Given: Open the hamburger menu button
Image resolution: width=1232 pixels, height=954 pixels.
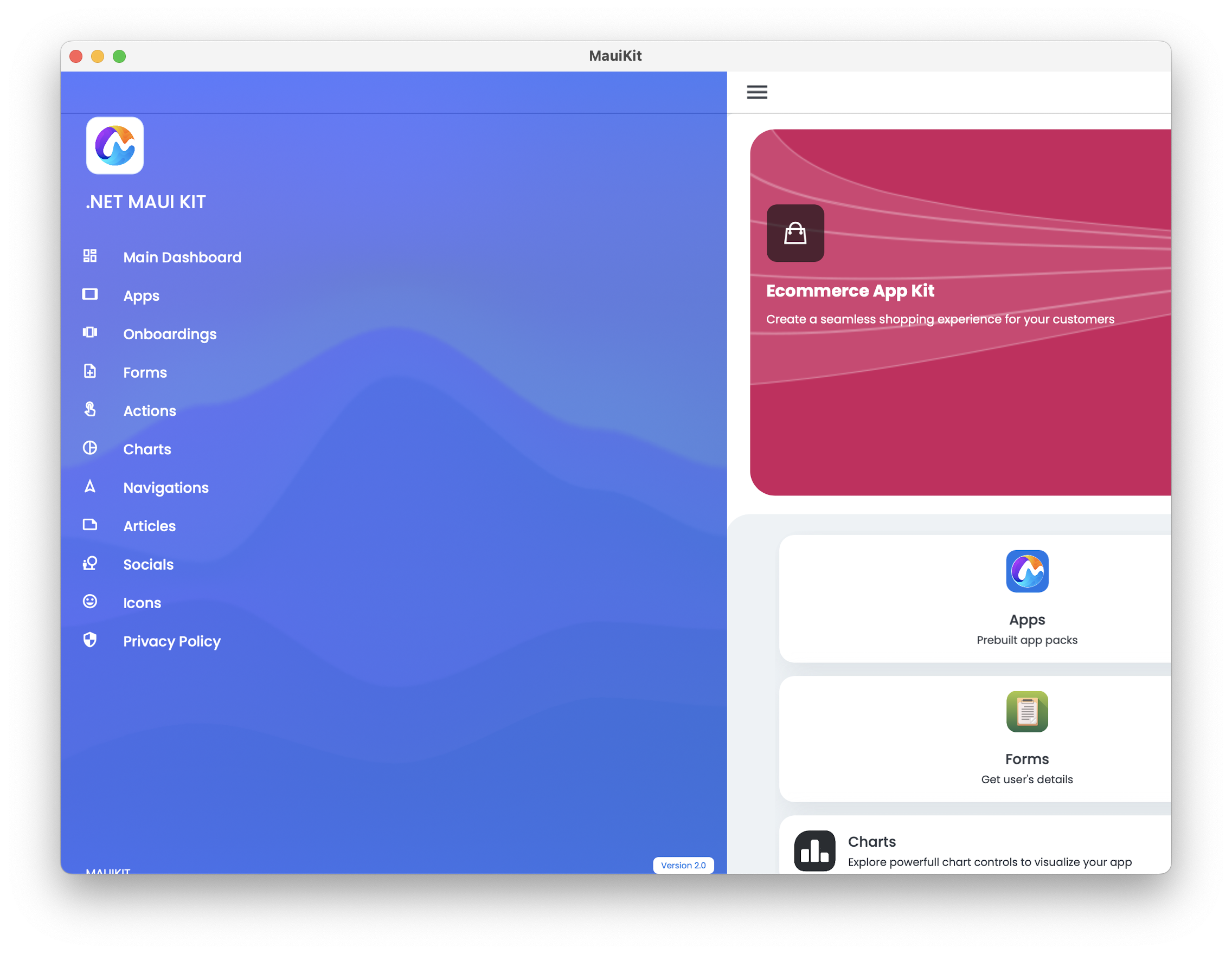Looking at the screenshot, I should click(x=757, y=92).
